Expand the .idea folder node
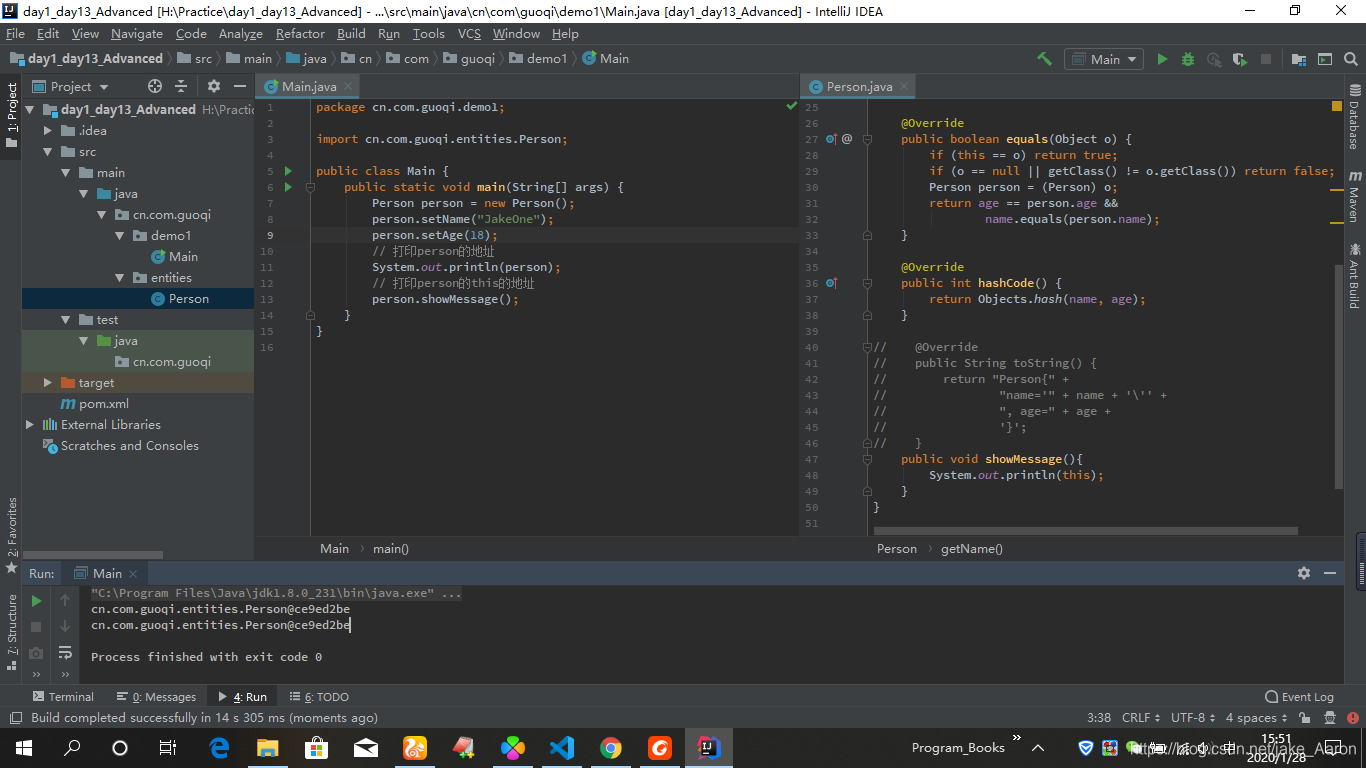 pyautogui.click(x=48, y=131)
